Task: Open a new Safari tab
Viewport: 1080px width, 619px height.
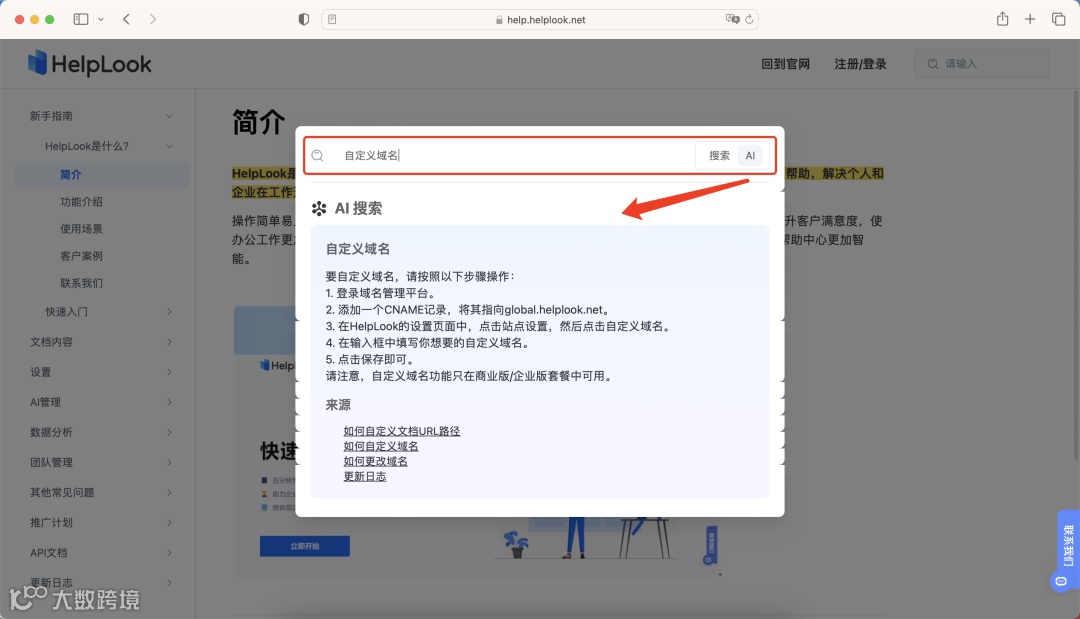Action: pyautogui.click(x=1030, y=19)
